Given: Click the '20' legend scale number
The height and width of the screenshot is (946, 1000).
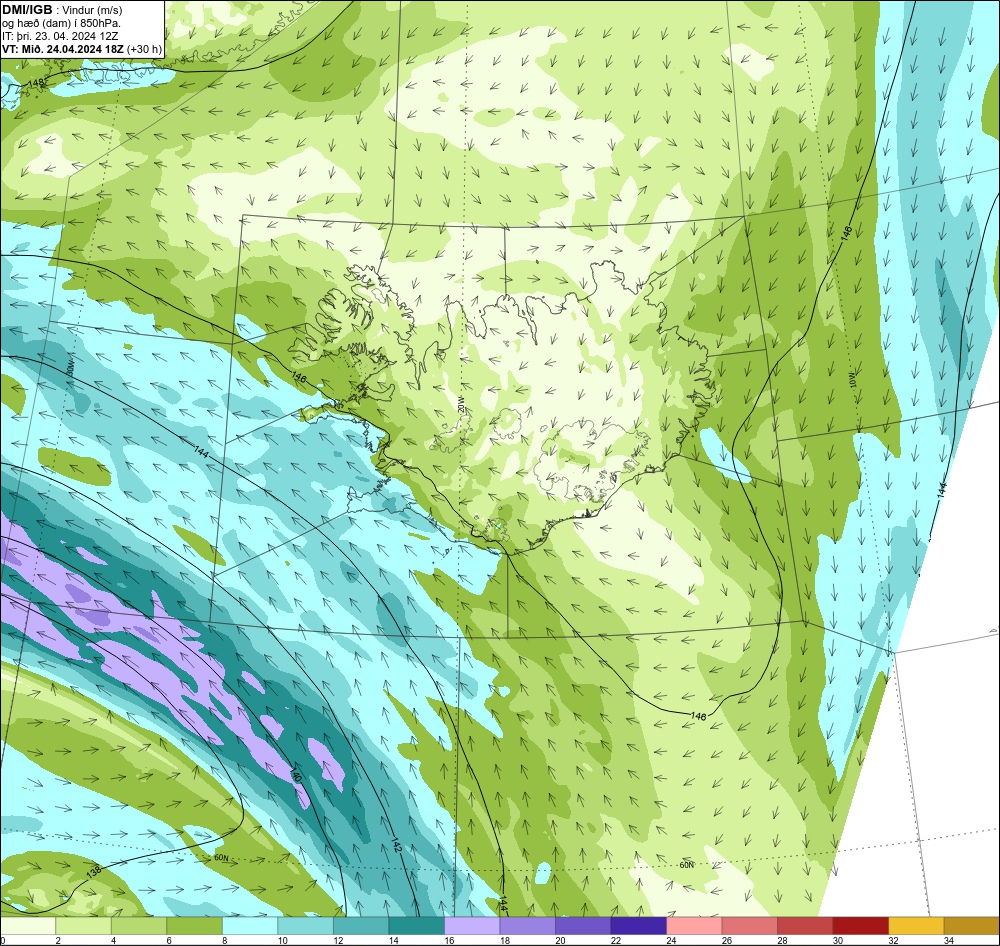Looking at the screenshot, I should click(x=560, y=940).
